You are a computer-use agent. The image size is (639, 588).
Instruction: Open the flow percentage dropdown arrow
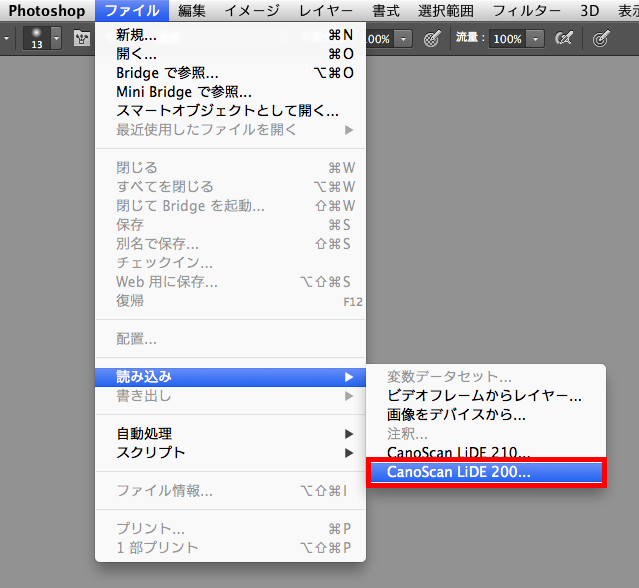536,39
